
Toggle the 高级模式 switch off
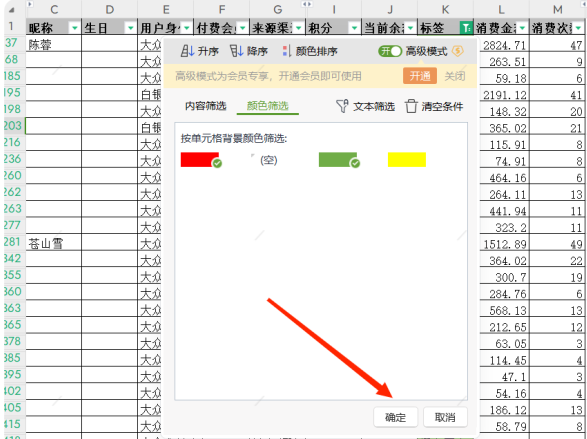[390, 51]
